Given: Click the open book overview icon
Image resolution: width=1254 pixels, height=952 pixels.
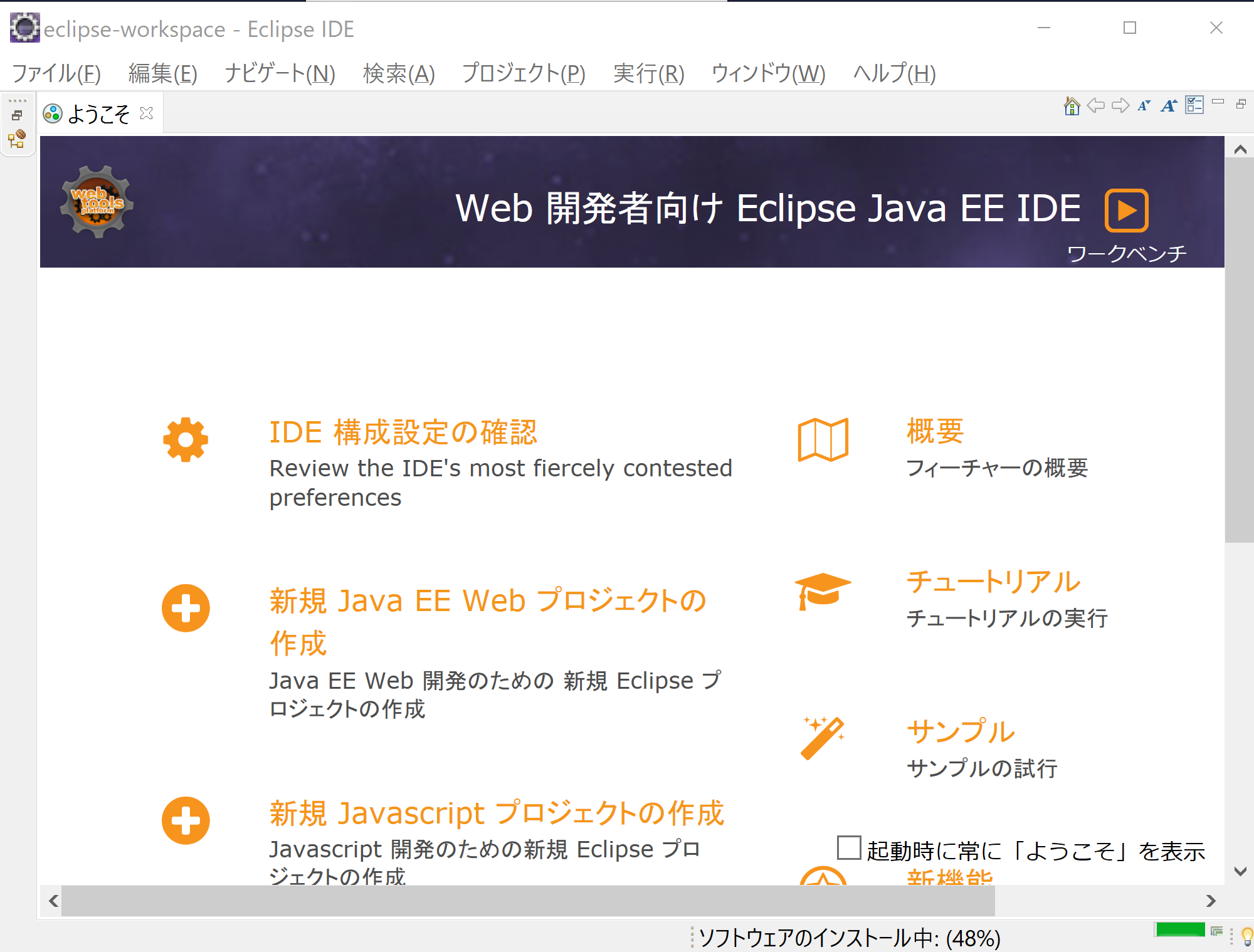Looking at the screenshot, I should click(x=823, y=439).
